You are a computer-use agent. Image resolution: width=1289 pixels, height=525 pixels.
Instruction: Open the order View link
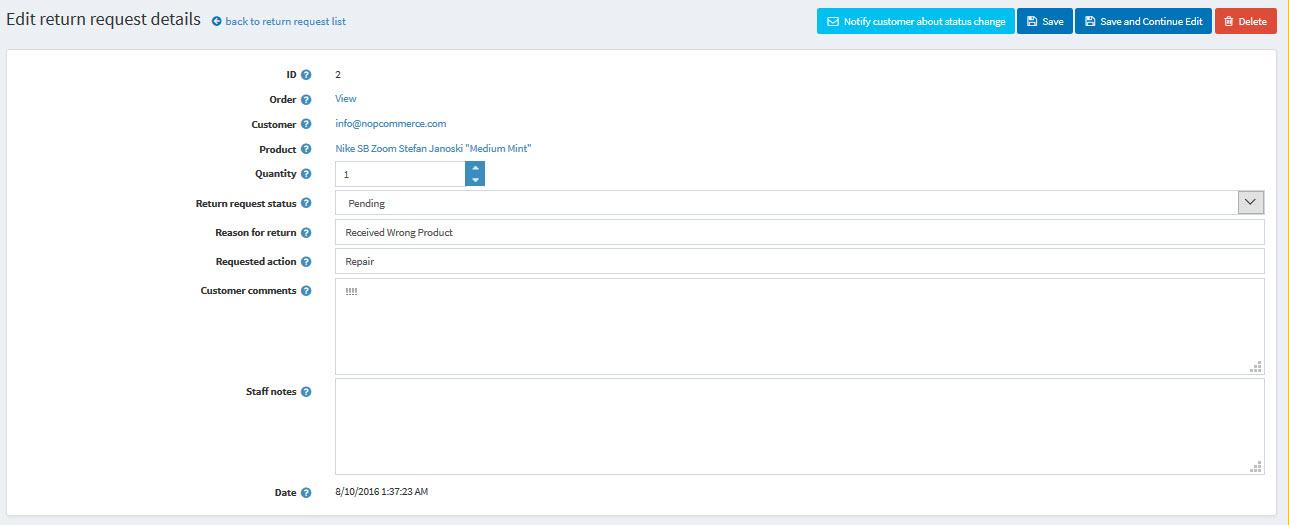point(346,99)
